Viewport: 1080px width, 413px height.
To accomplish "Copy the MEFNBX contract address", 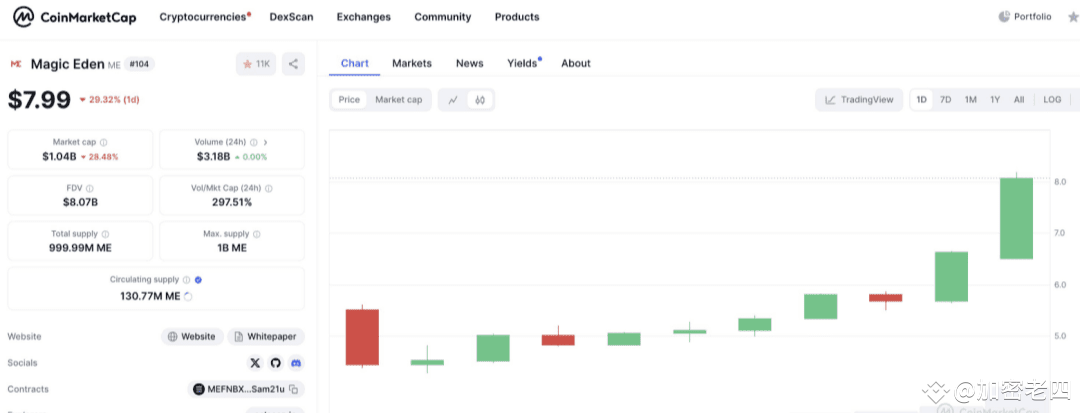I will tap(293, 390).
